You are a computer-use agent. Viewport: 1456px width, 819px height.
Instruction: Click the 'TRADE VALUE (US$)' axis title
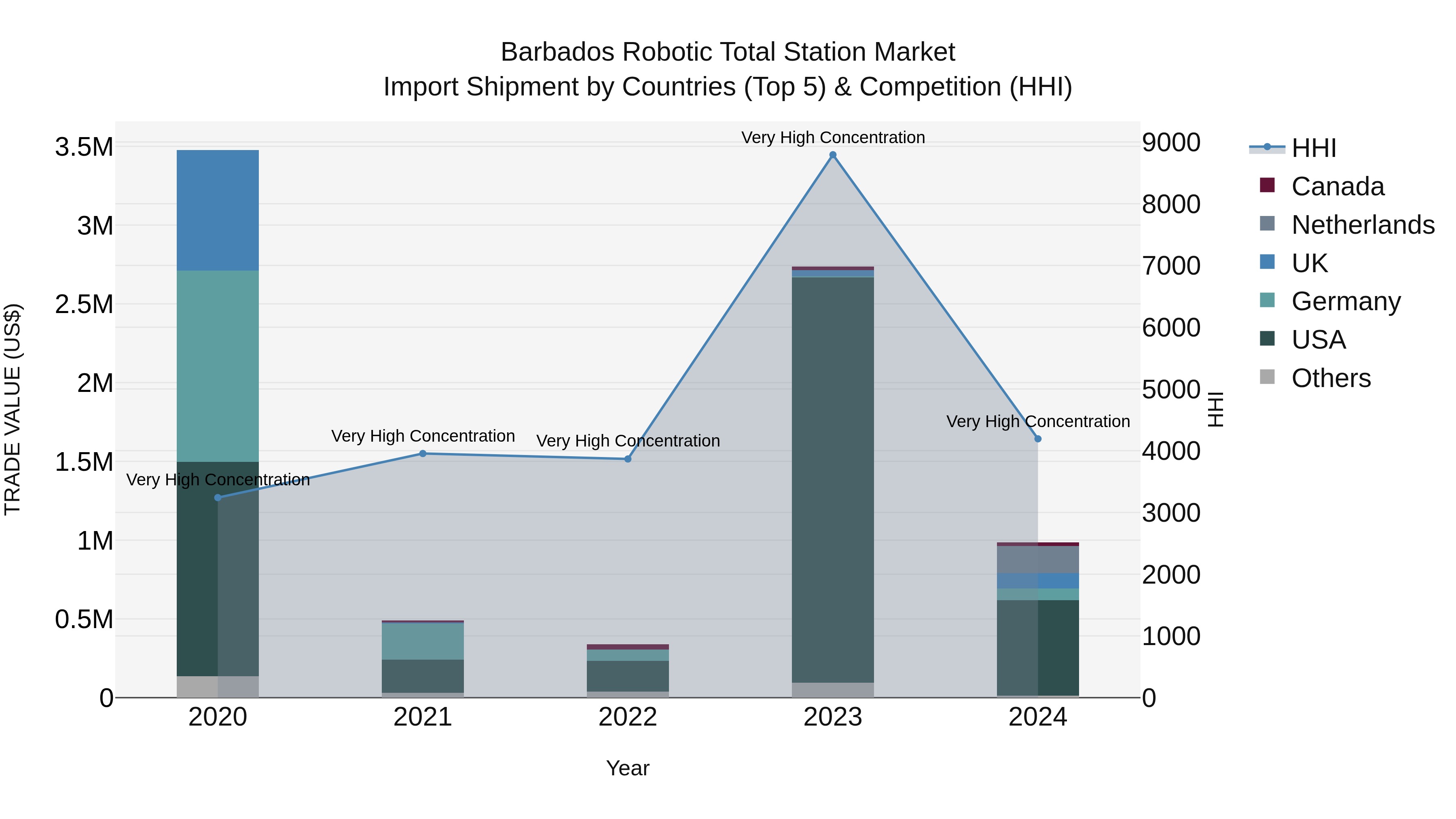[13, 409]
